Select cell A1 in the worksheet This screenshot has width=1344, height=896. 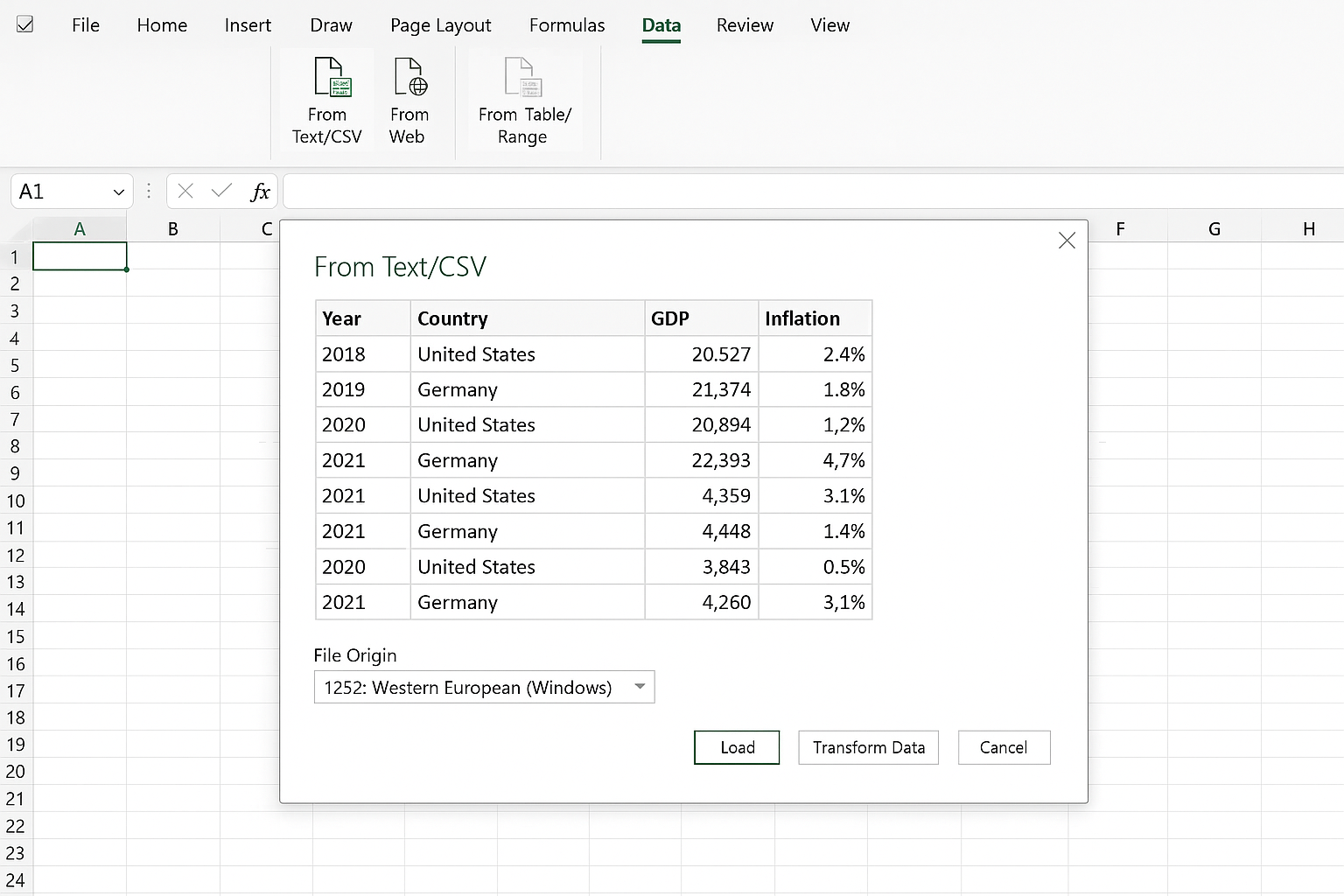point(80,256)
